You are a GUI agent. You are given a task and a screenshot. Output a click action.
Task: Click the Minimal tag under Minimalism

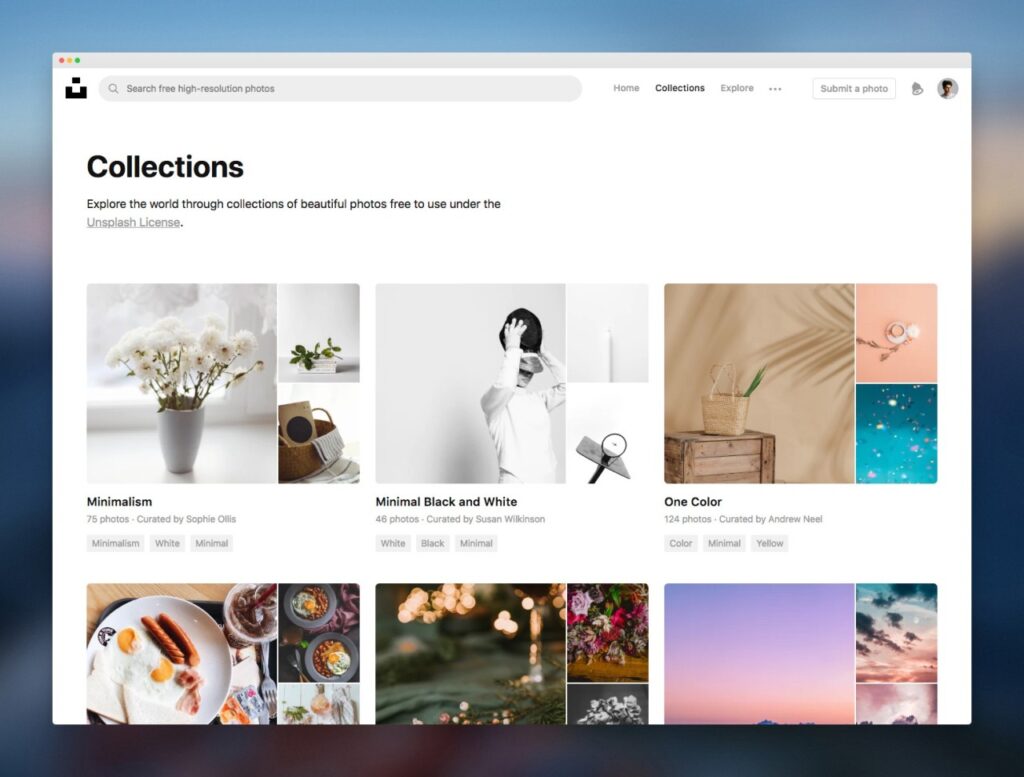[x=212, y=543]
